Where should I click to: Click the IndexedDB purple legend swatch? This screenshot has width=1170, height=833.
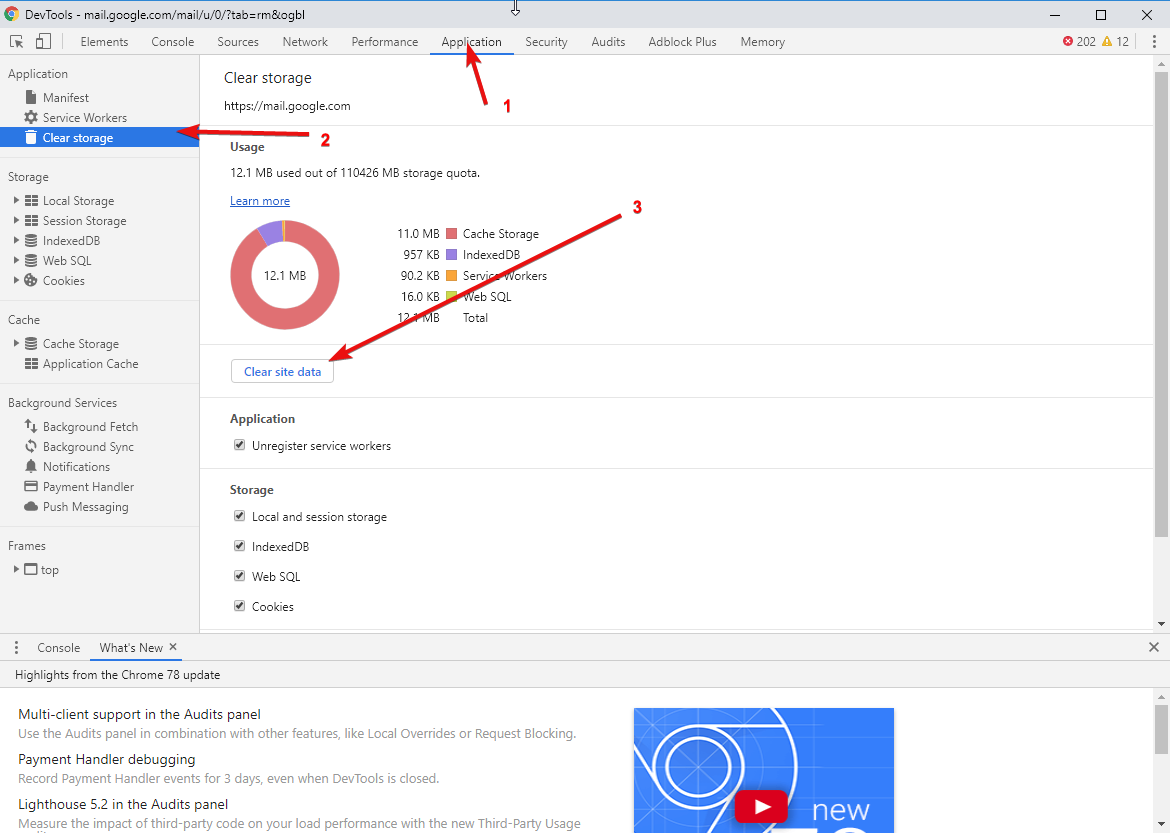(451, 255)
